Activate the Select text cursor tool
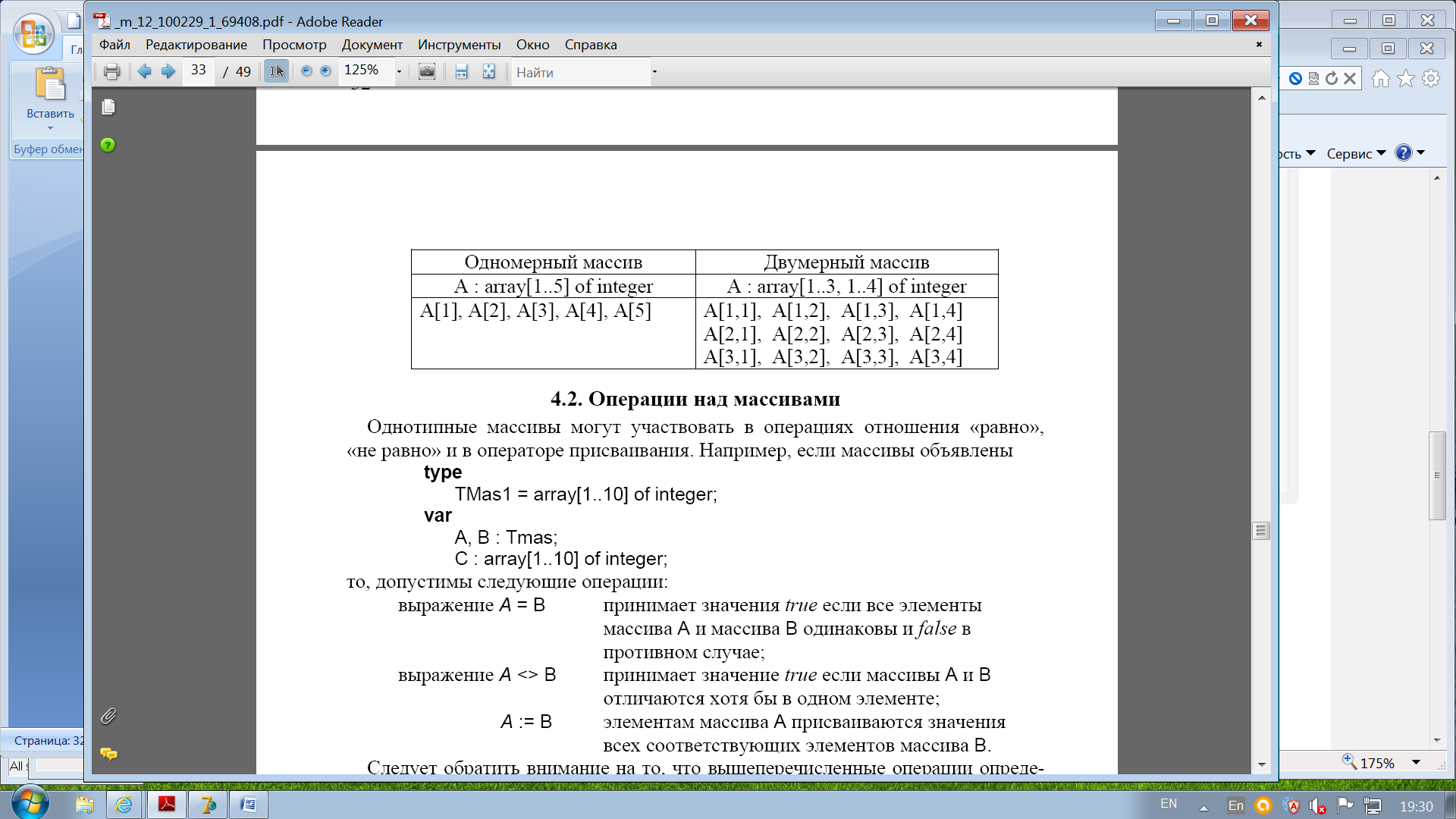The image size is (1456, 819). click(276, 71)
